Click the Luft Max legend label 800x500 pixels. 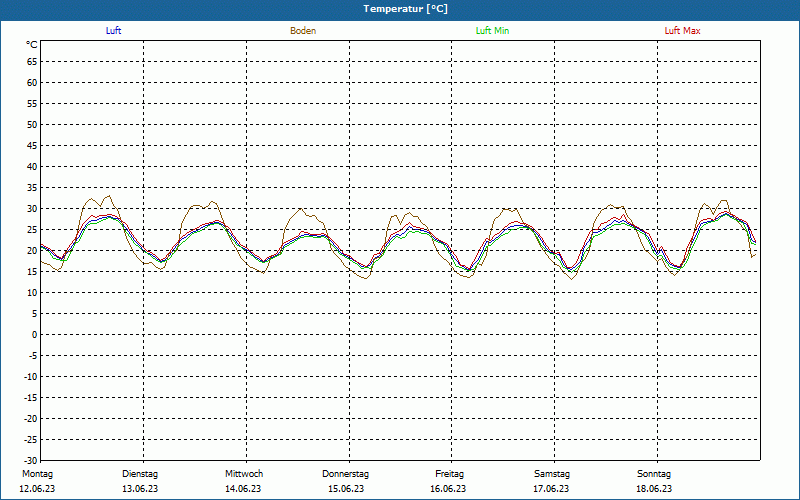[682, 31]
